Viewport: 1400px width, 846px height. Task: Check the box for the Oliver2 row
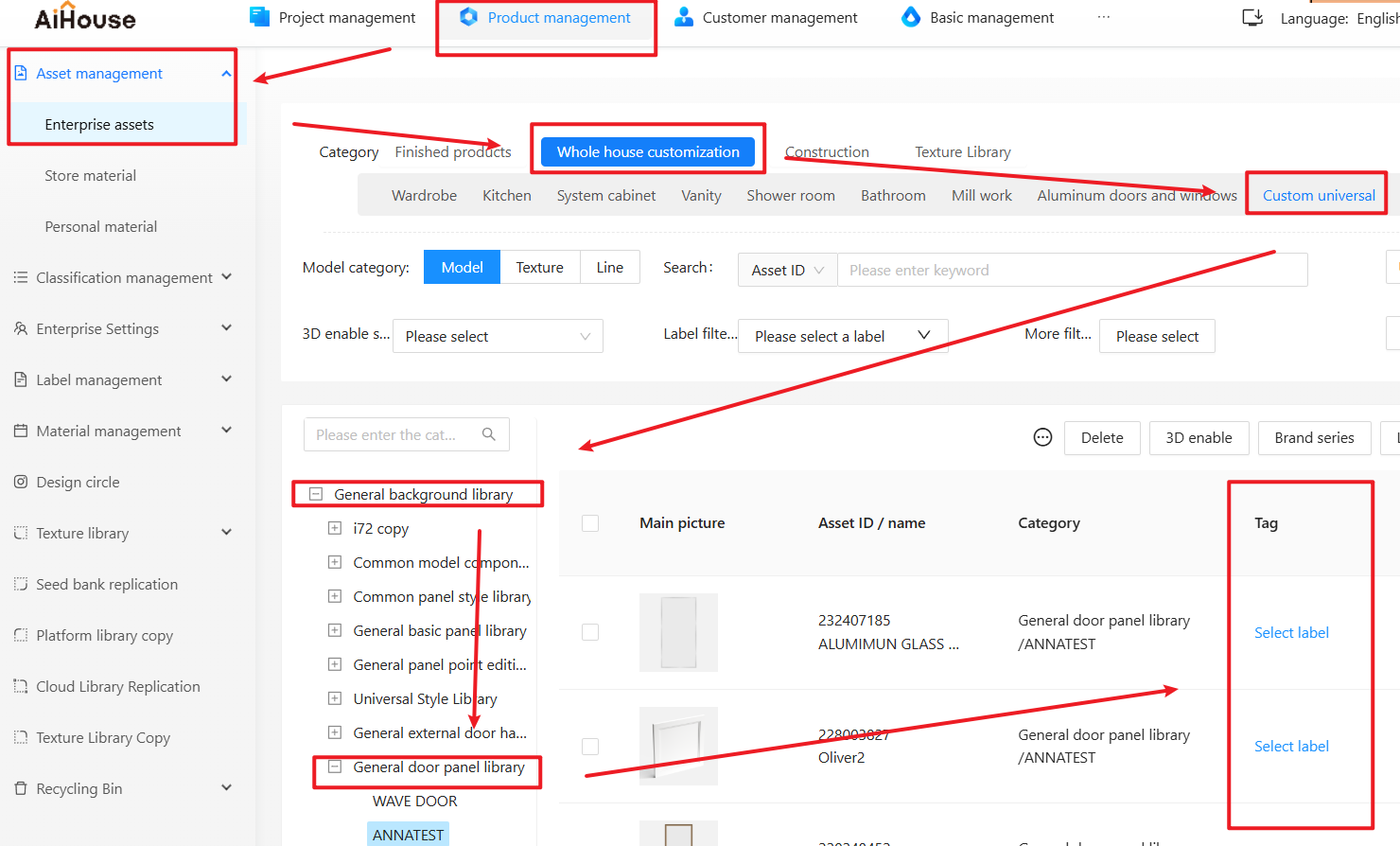[x=590, y=747]
